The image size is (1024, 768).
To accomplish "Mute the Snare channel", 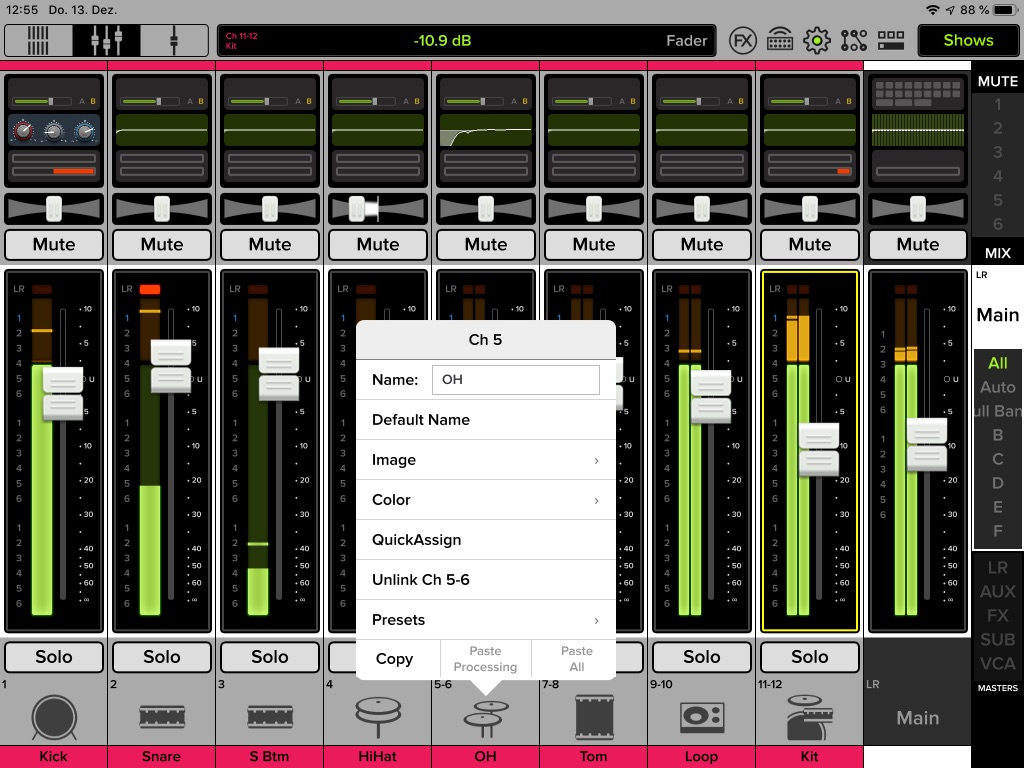I will tap(161, 244).
